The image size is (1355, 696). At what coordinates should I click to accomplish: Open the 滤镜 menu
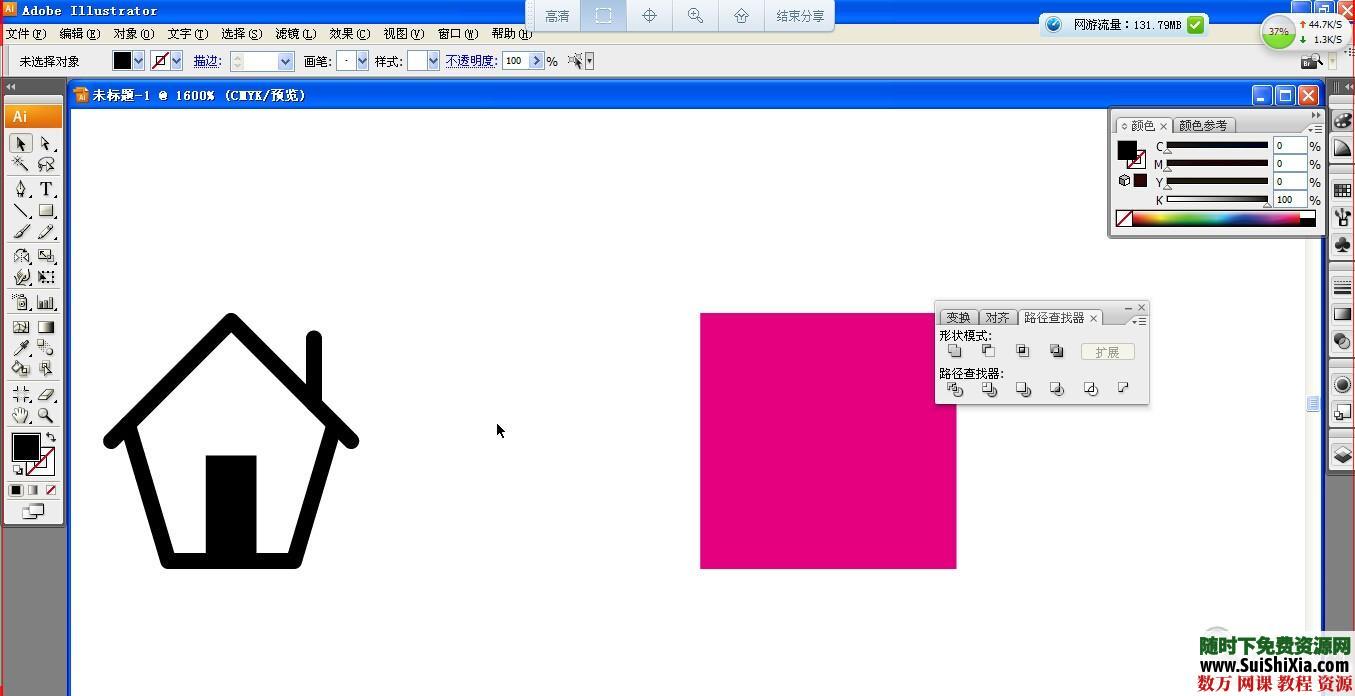[295, 33]
